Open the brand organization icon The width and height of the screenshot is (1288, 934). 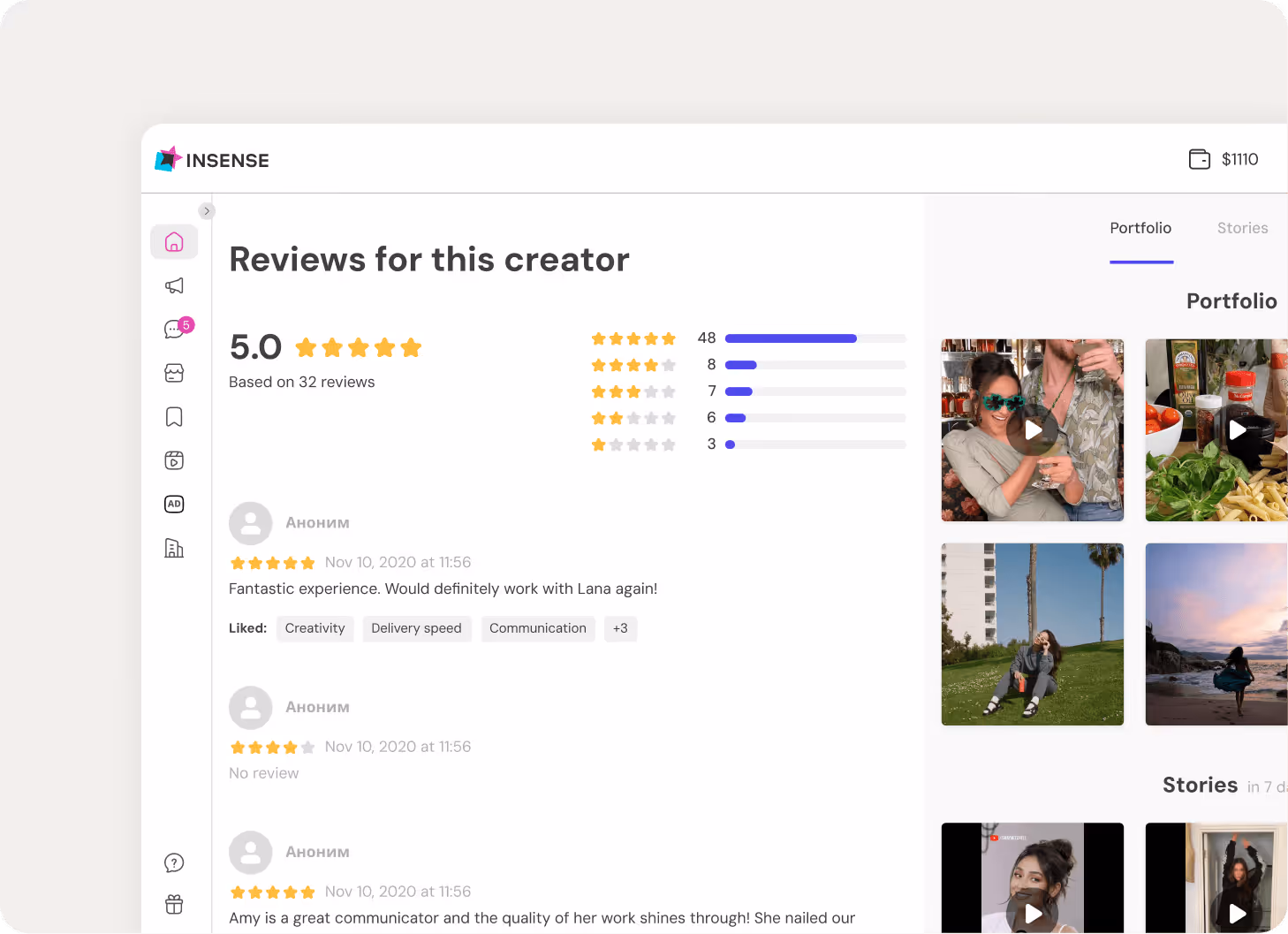[174, 548]
